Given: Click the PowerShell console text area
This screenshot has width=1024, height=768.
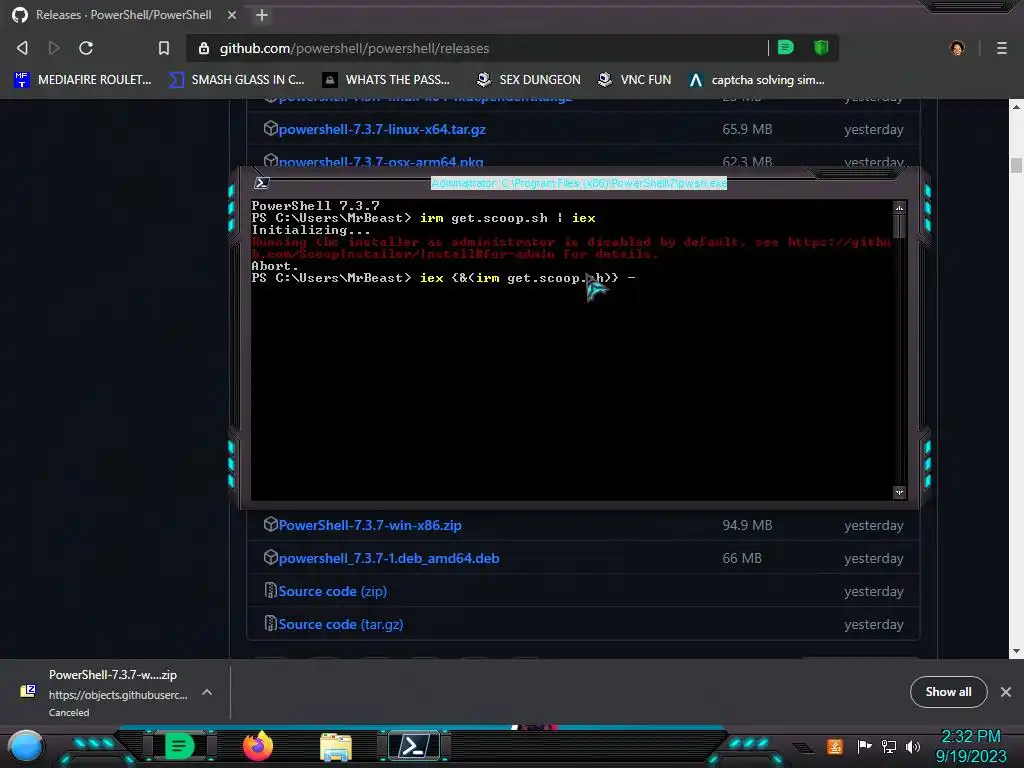Looking at the screenshot, I should [572, 350].
